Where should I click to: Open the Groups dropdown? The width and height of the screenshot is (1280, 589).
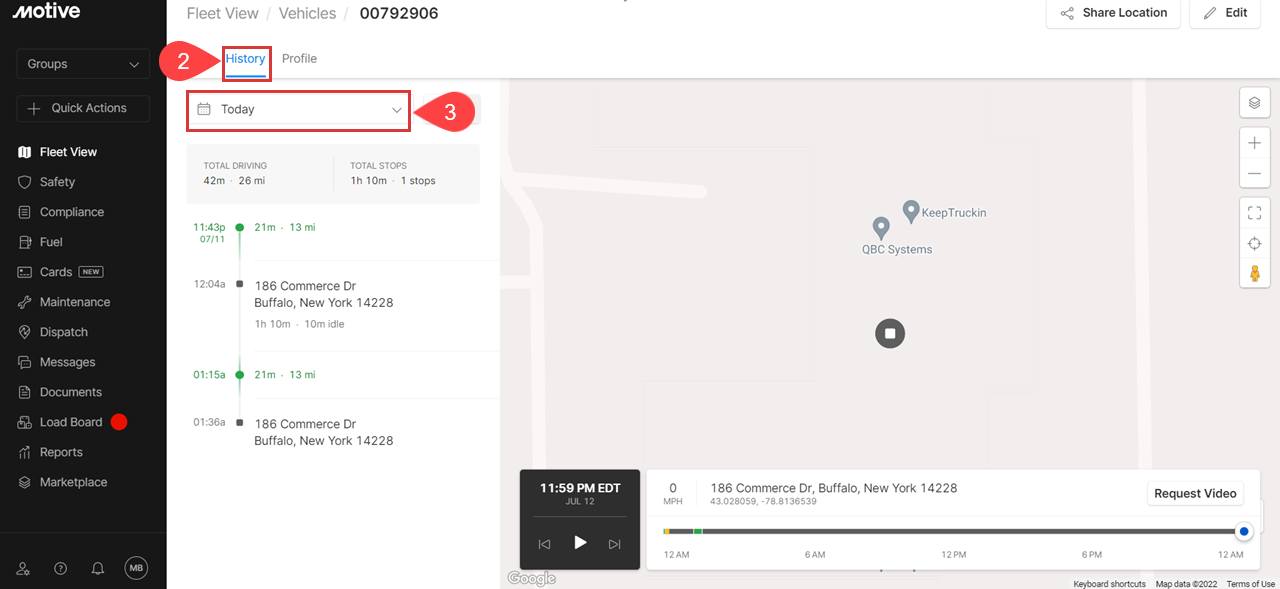pos(82,63)
